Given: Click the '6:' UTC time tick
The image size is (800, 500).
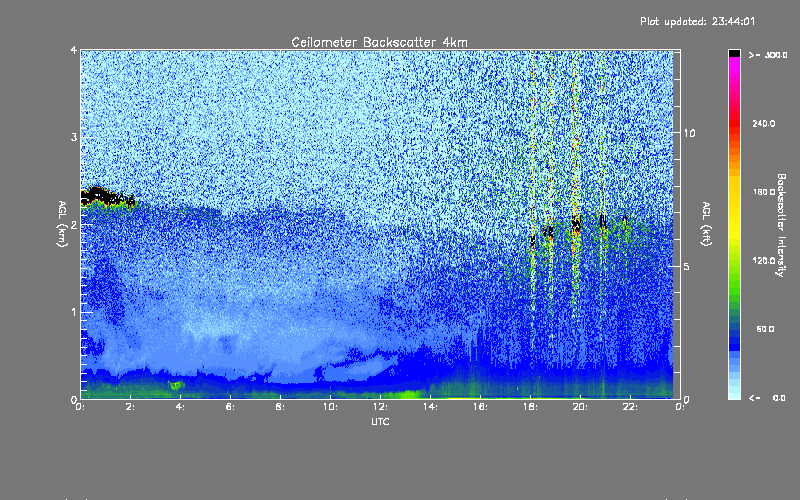Looking at the screenshot, I should (231, 407).
